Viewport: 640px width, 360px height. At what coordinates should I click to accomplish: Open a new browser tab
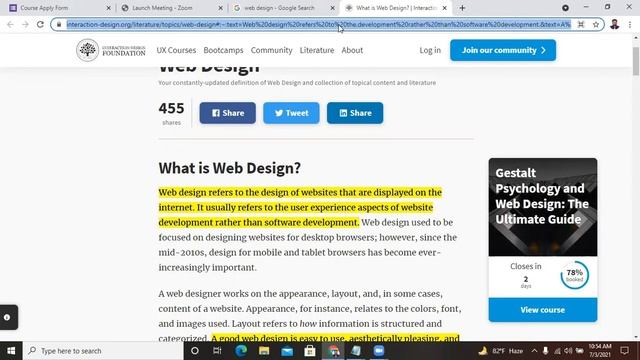click(462, 8)
